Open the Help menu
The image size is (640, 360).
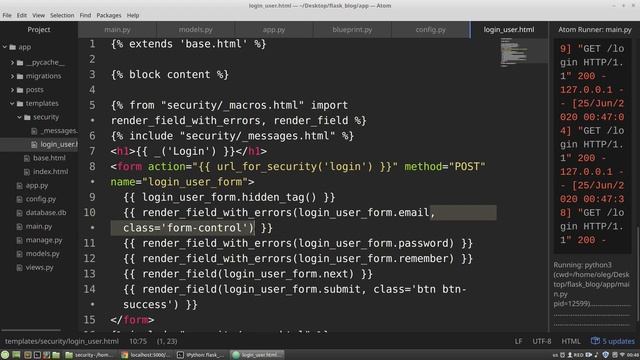[133, 15]
